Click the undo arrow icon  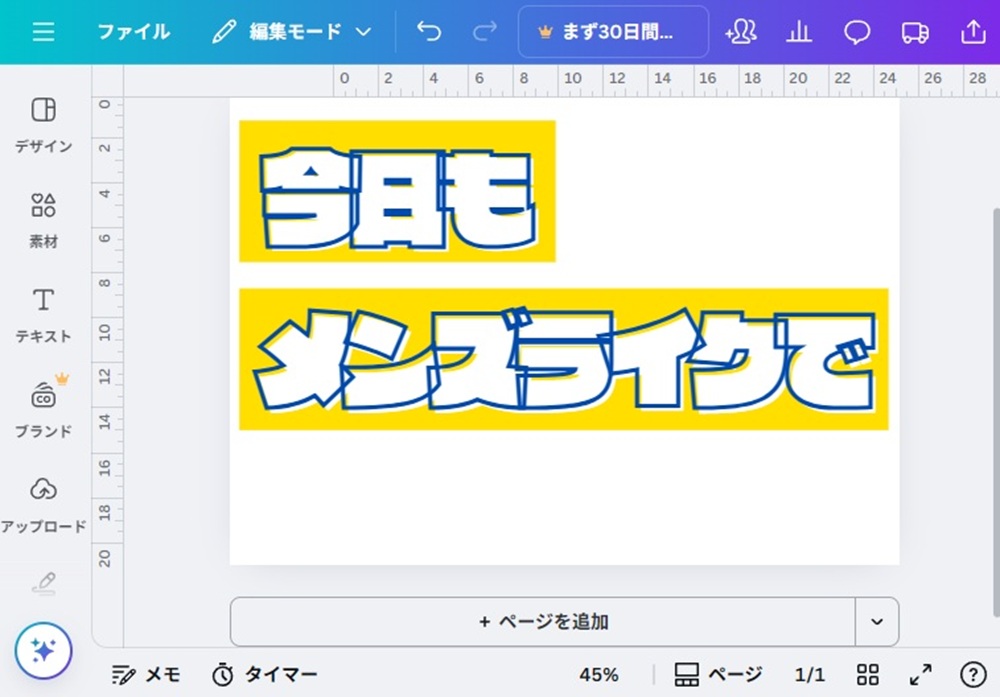pos(429,32)
